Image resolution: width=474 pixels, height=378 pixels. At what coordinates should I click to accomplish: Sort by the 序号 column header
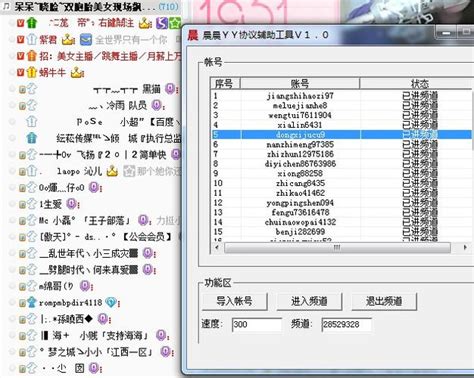click(225, 83)
